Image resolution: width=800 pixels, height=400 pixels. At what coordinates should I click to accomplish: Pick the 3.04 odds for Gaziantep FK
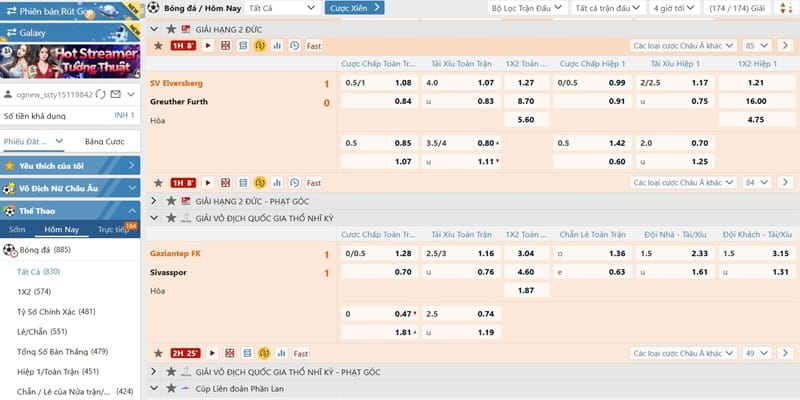click(x=527, y=253)
